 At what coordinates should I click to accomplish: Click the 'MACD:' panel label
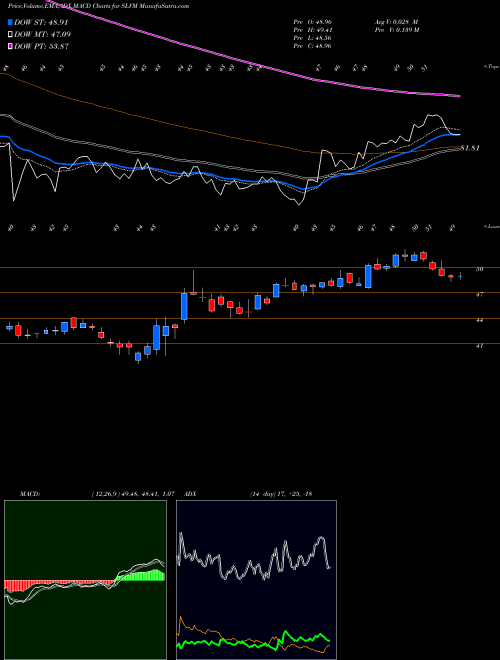point(30,494)
